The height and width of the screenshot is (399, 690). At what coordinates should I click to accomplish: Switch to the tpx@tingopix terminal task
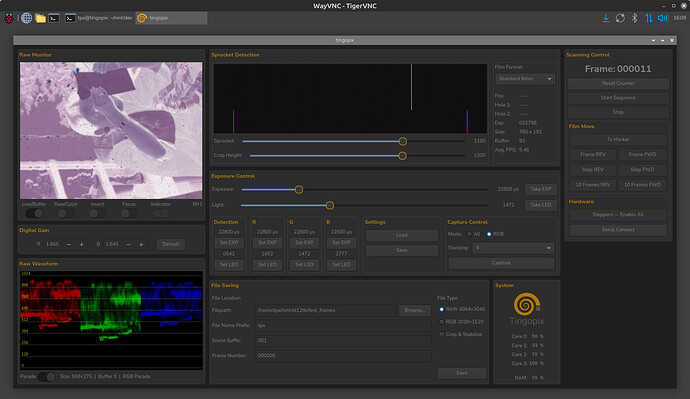point(99,18)
